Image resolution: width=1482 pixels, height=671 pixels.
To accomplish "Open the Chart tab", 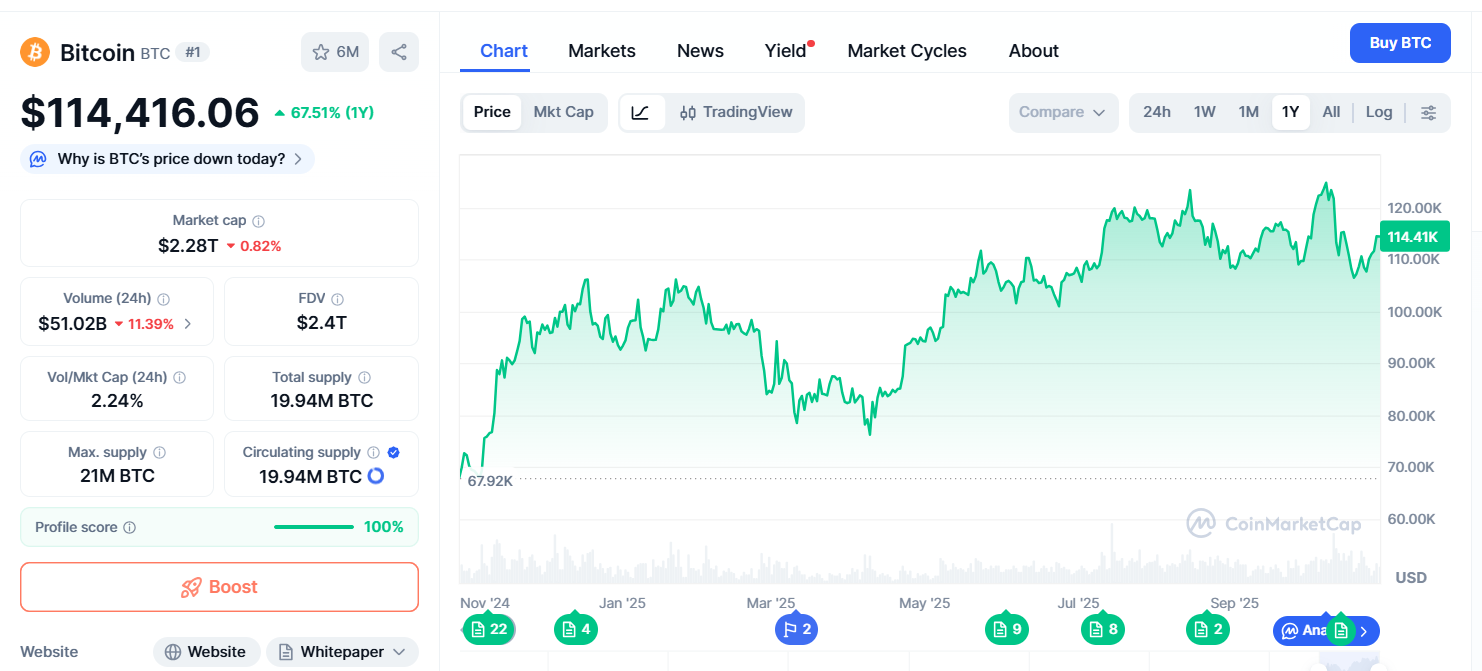I will (x=504, y=51).
